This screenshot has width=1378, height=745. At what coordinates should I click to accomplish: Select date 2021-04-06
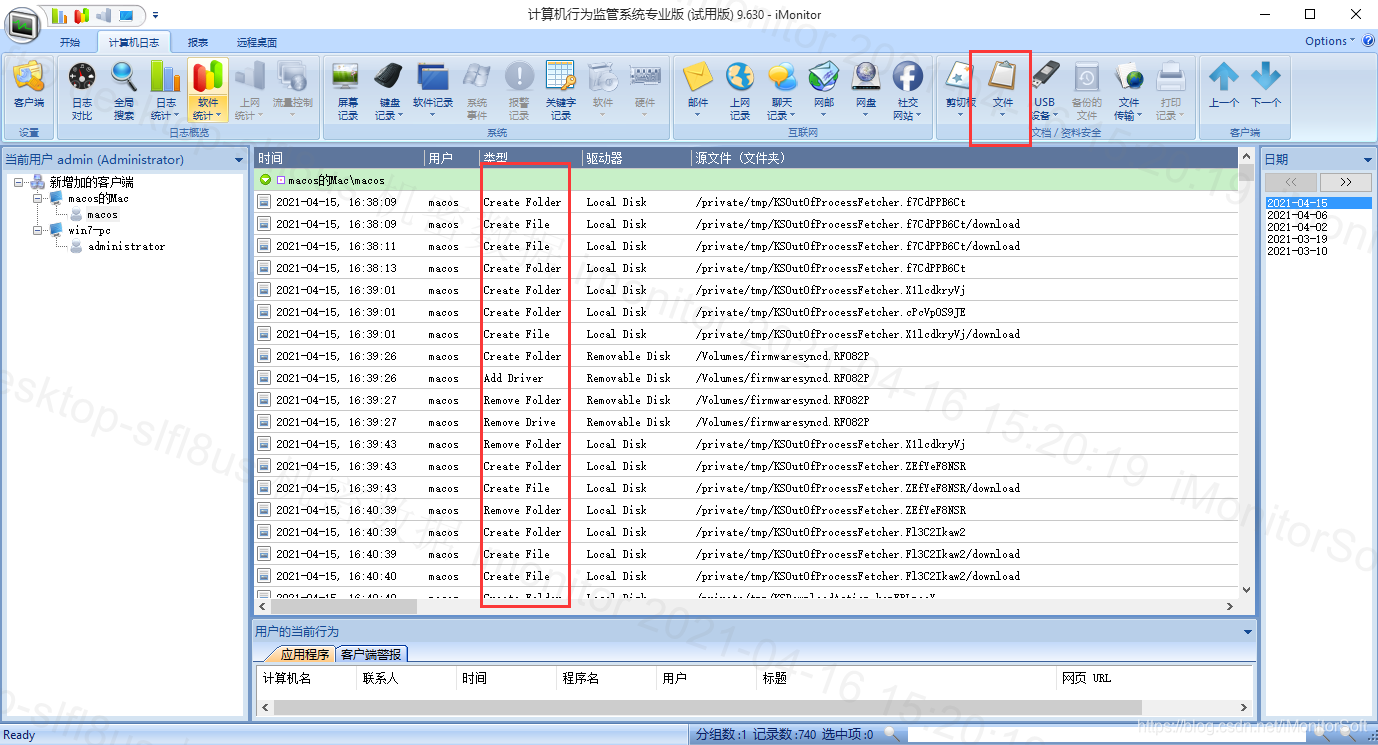coord(1297,215)
